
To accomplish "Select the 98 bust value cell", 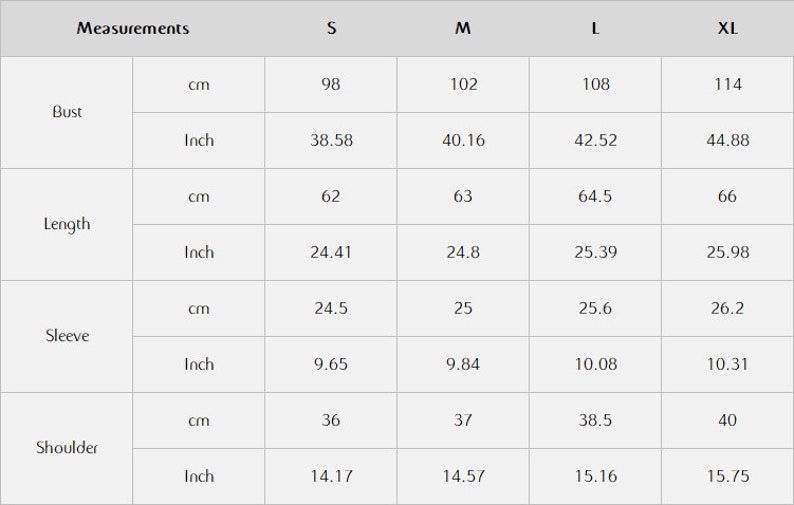I will coord(331,84).
